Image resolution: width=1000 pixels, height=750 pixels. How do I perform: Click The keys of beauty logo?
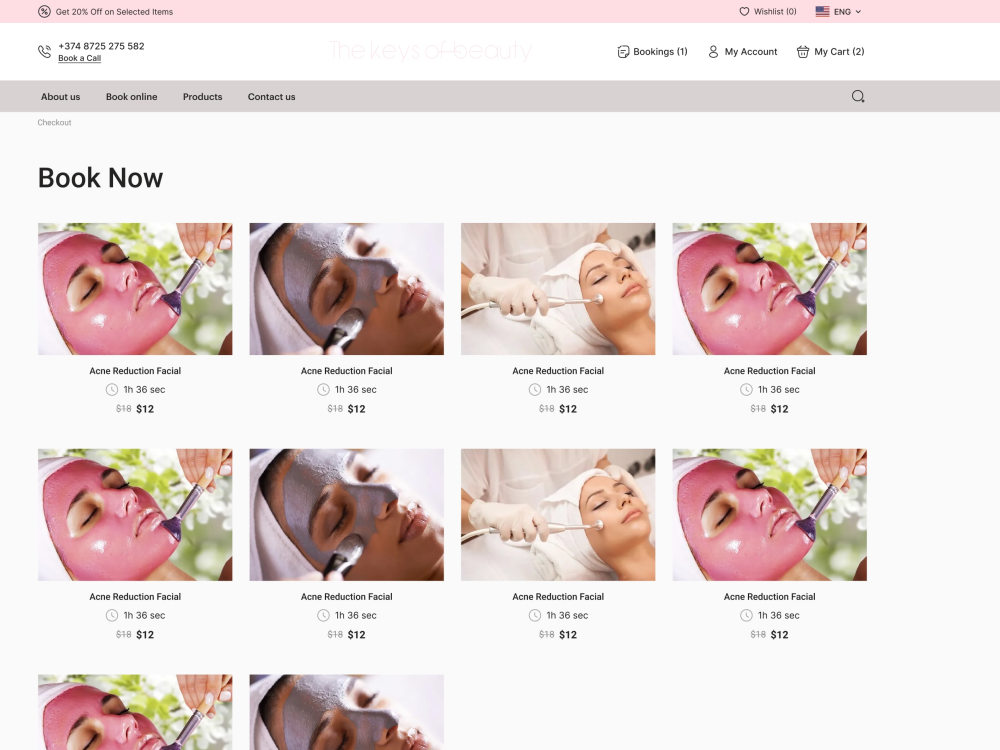[430, 50]
